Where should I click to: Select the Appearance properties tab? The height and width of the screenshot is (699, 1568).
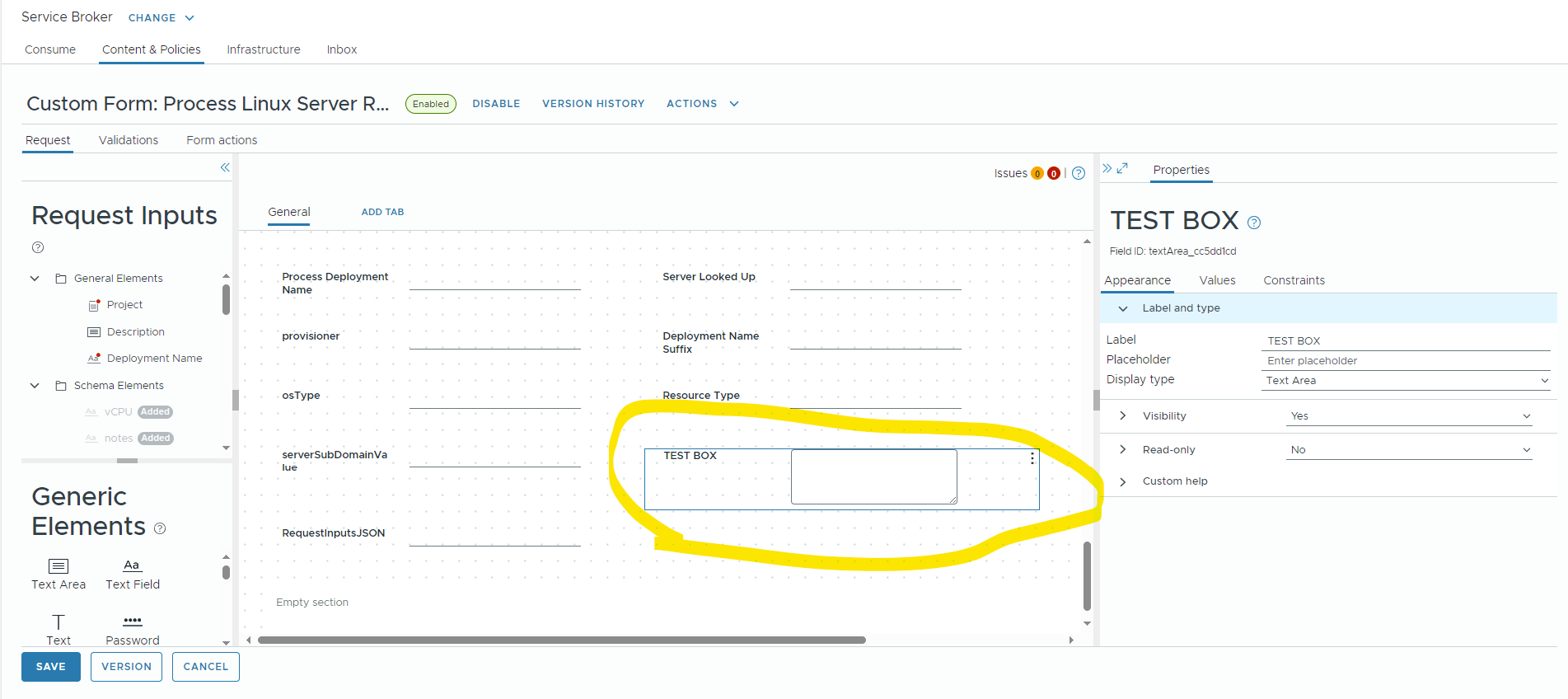(1137, 280)
